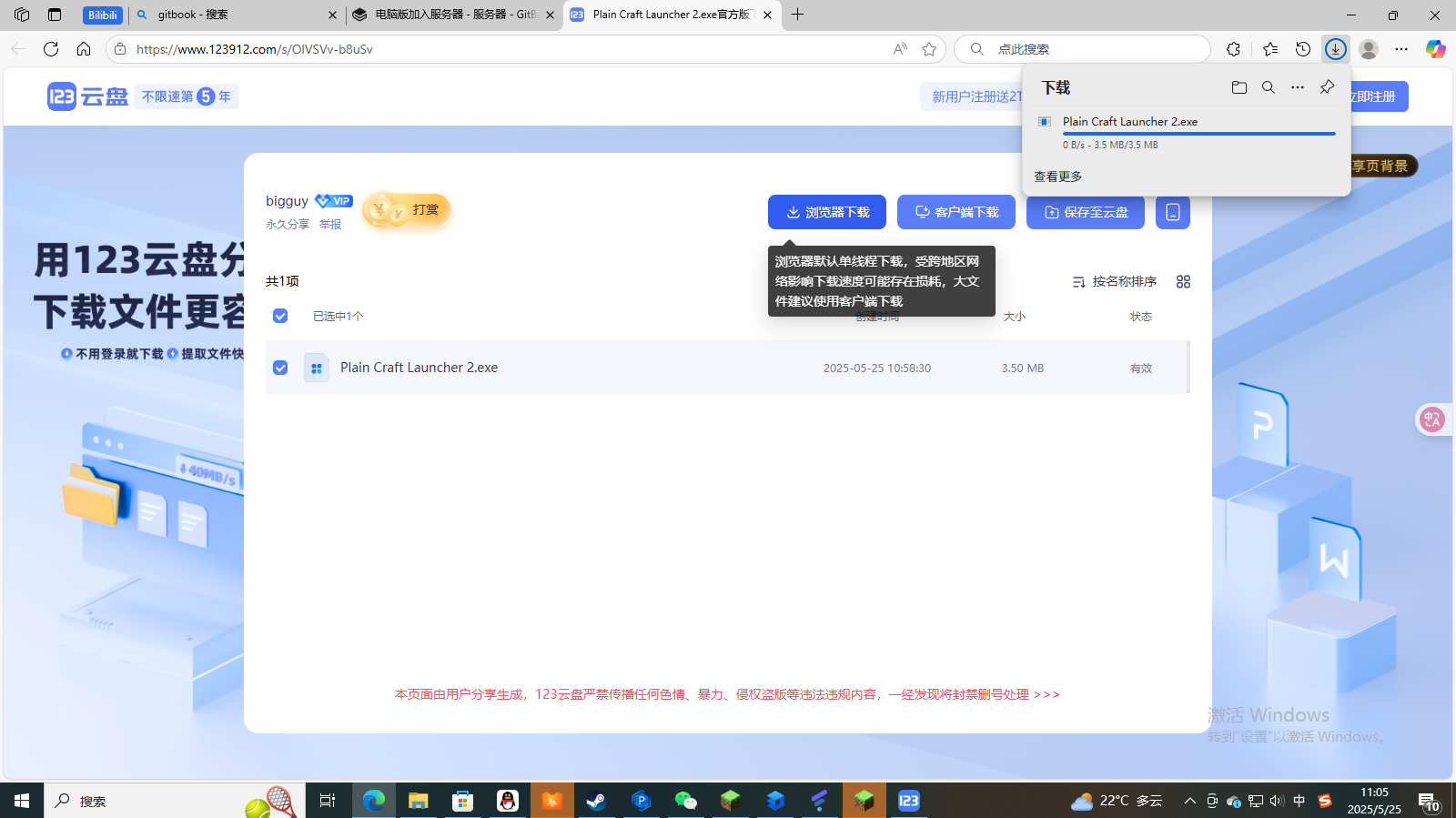This screenshot has width=1456, height=818.
Task: Toggle the downloads toolbar icon
Action: pos(1335,49)
